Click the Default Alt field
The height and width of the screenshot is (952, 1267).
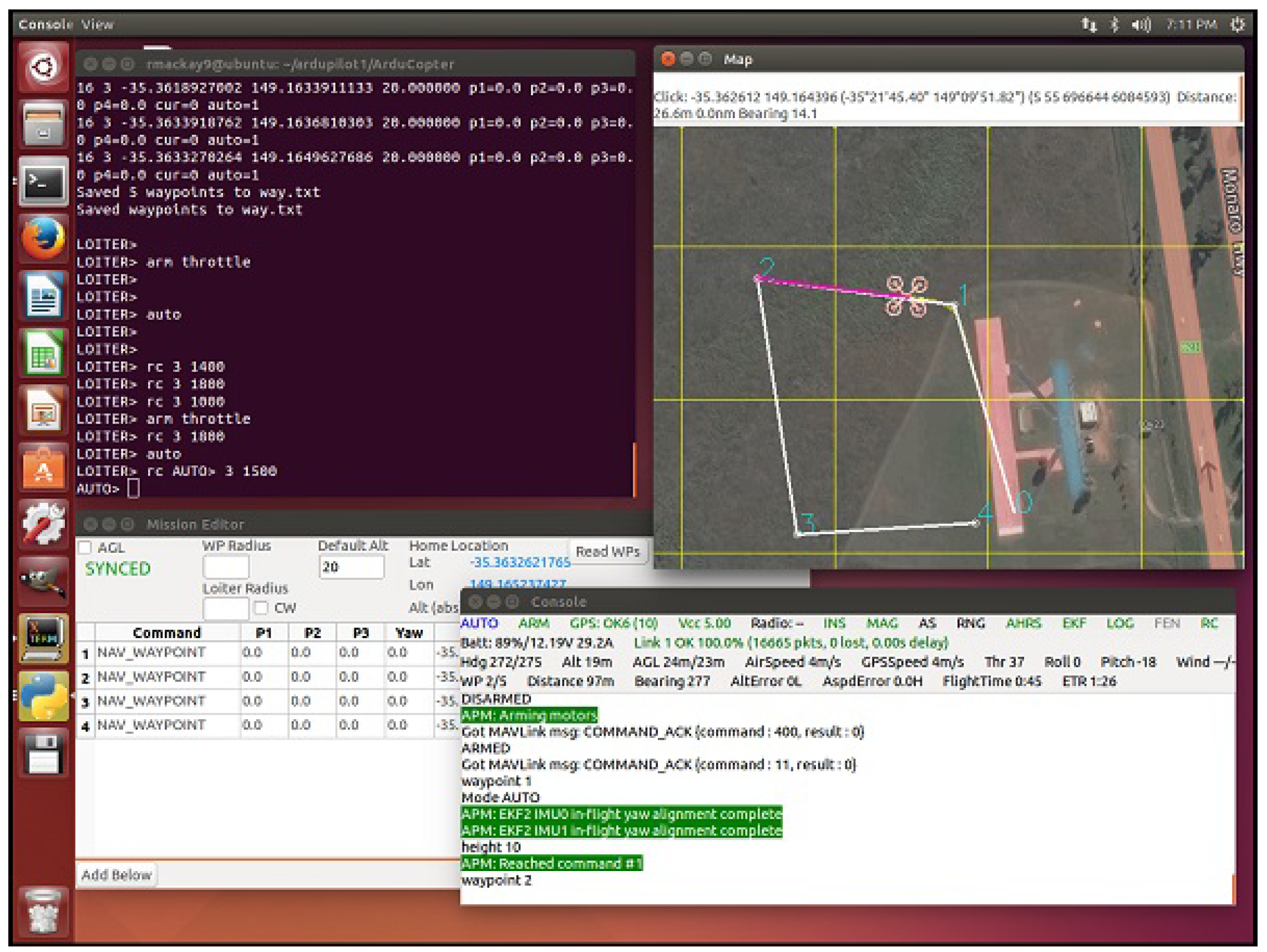[351, 567]
